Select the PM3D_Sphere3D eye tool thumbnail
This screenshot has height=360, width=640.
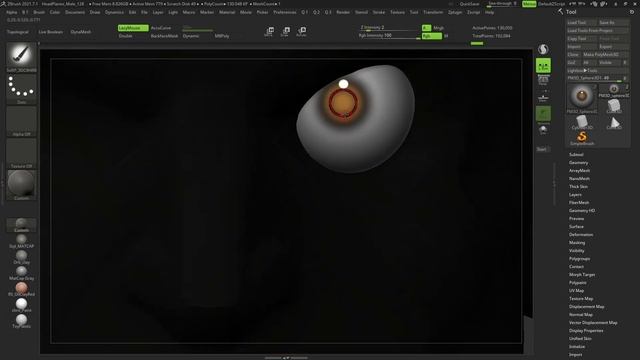pyautogui.click(x=582, y=98)
